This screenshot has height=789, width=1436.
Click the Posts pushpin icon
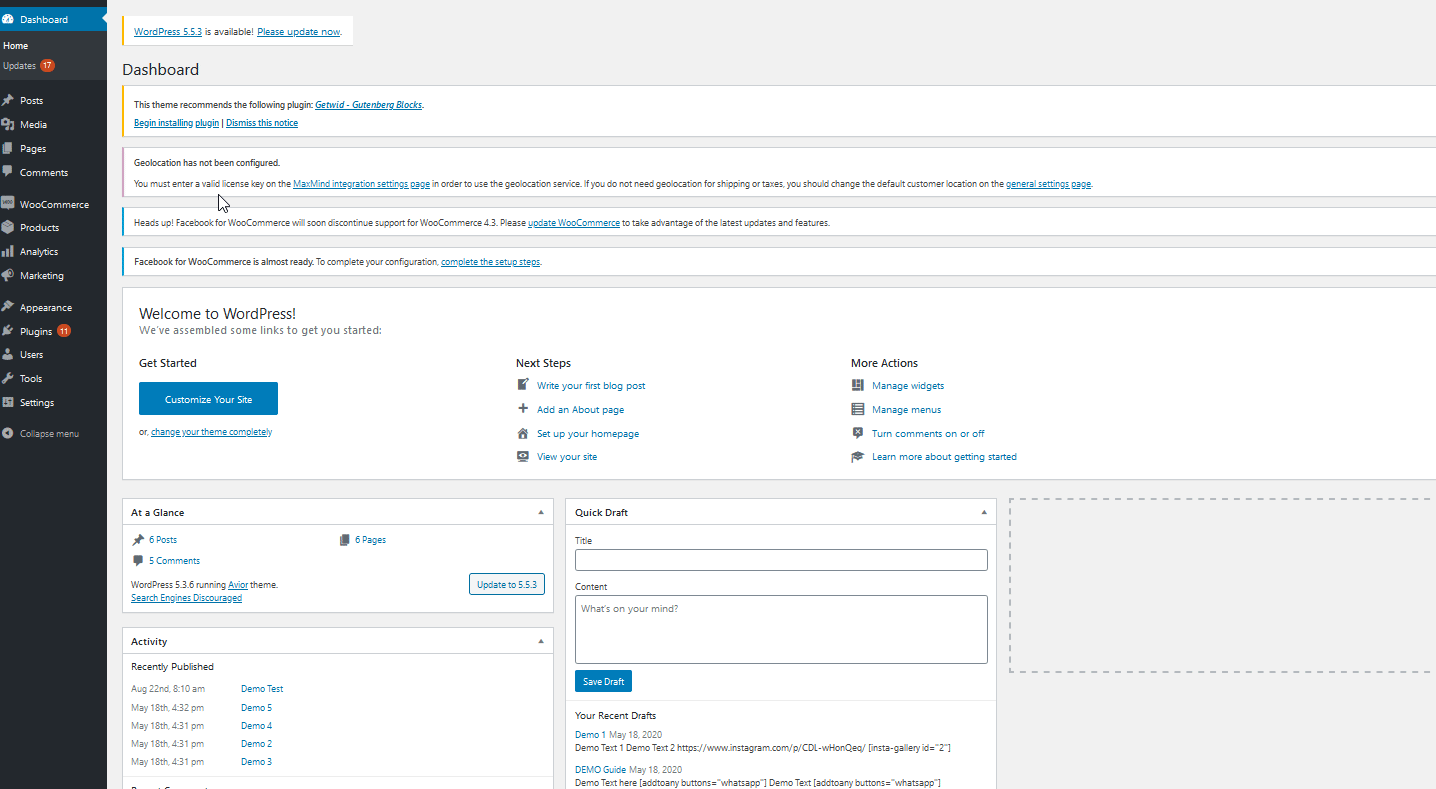click(x=8, y=100)
